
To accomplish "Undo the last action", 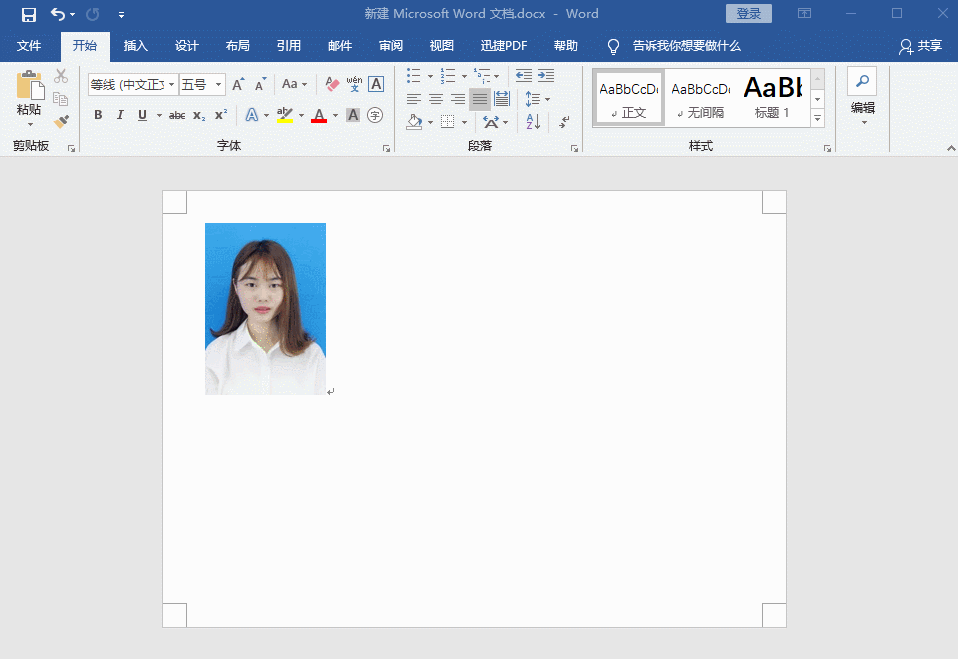I will [57, 13].
